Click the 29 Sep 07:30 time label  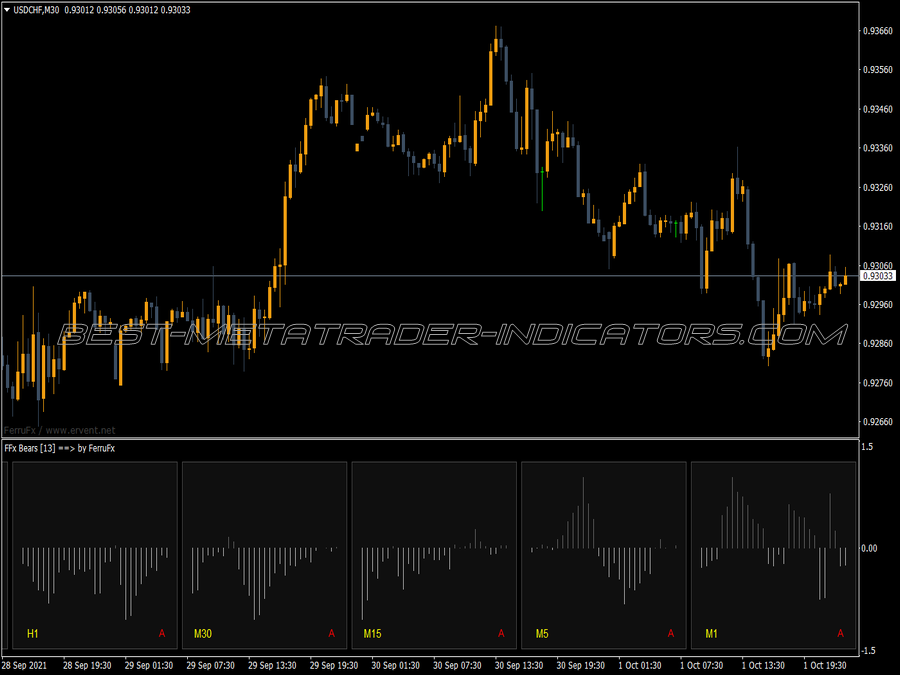[x=211, y=665]
